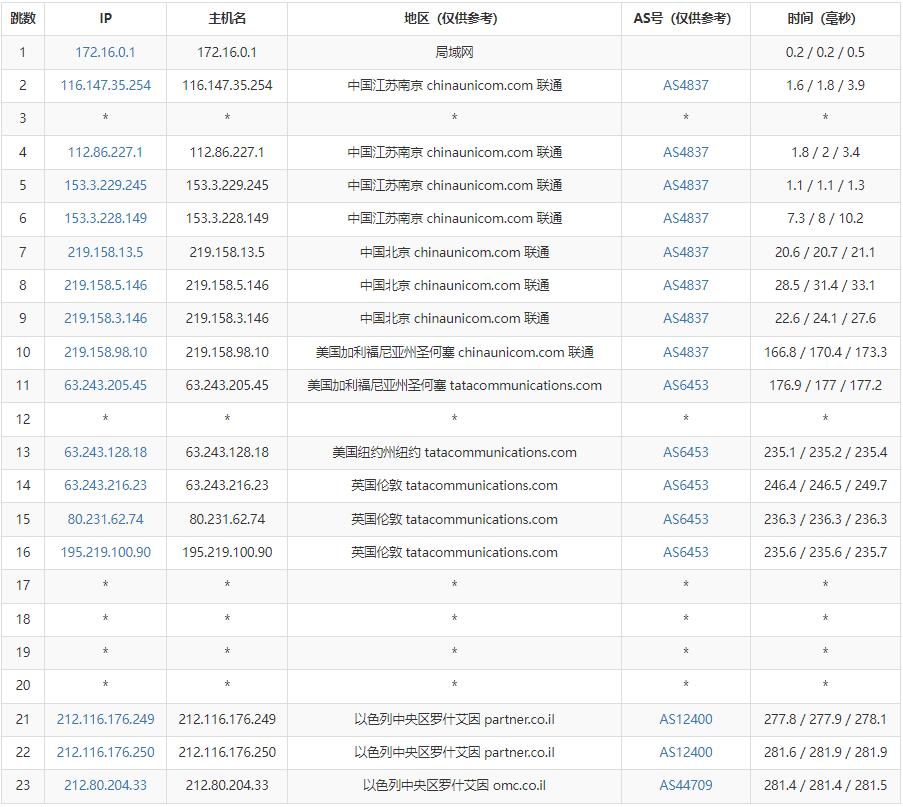Select time cell 281.4 / 281.4 / 281.5
The height and width of the screenshot is (807, 903).
[825, 785]
